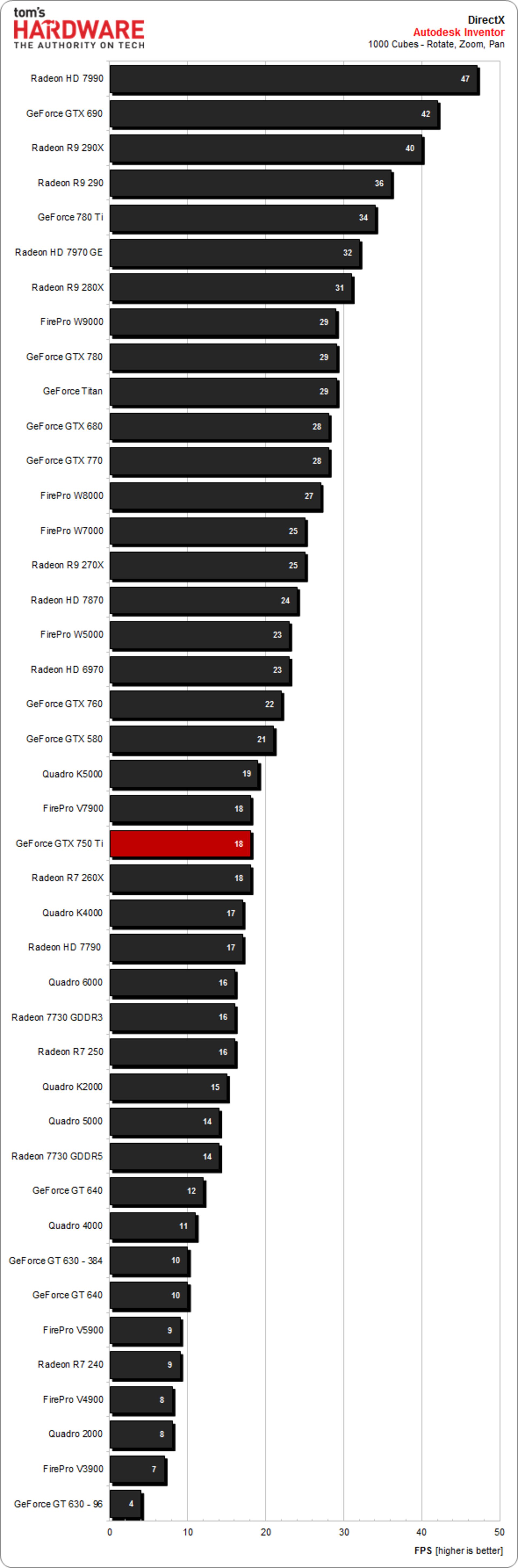Click the GeForce 780 Ti label
Image resolution: width=518 pixels, height=1568 pixels.
click(70, 217)
